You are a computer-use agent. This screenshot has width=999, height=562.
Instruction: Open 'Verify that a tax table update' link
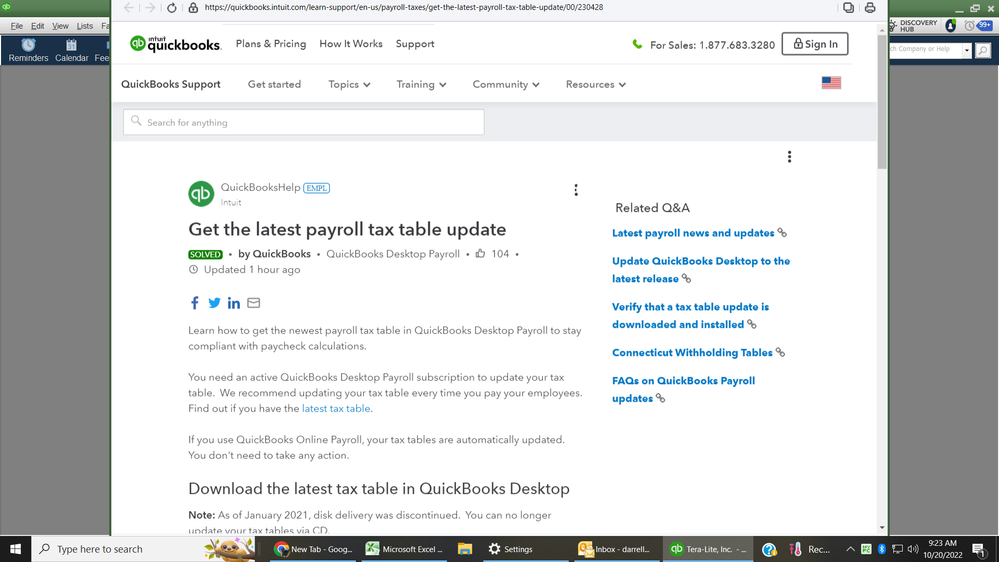pos(691,315)
